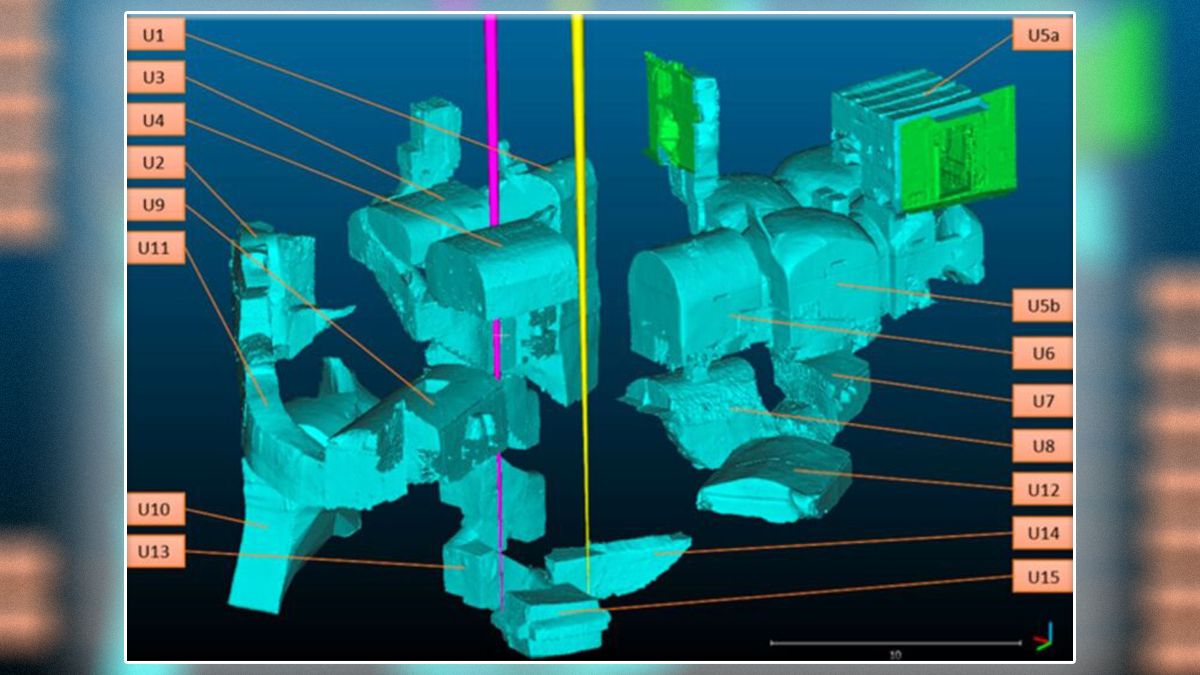Select the U14 unit label
This screenshot has width=1200, height=675.
pyautogui.click(x=1042, y=533)
